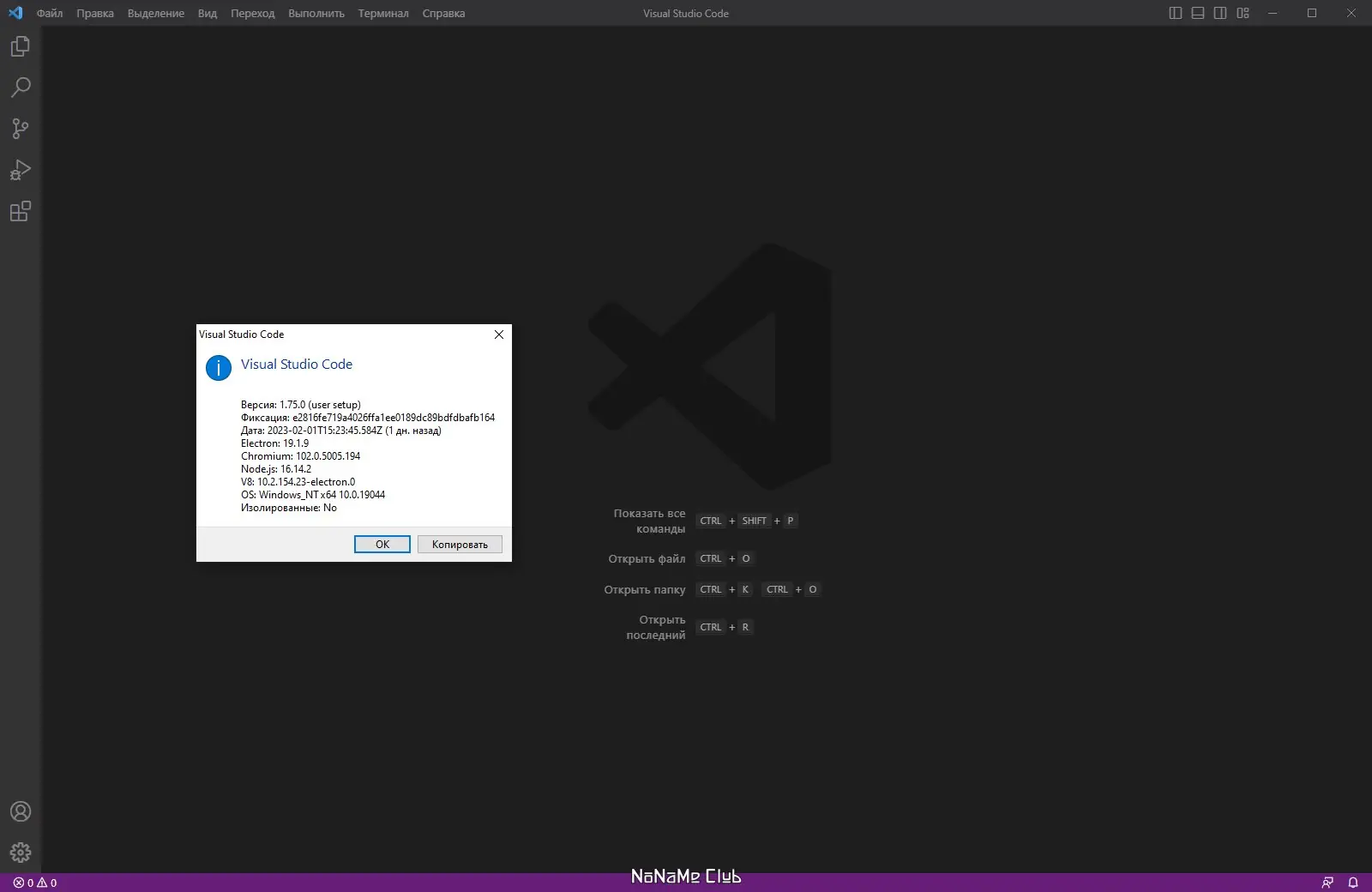Minimize the Visual Studio Code window
Viewport: 1372px width, 892px height.
coord(1273,13)
